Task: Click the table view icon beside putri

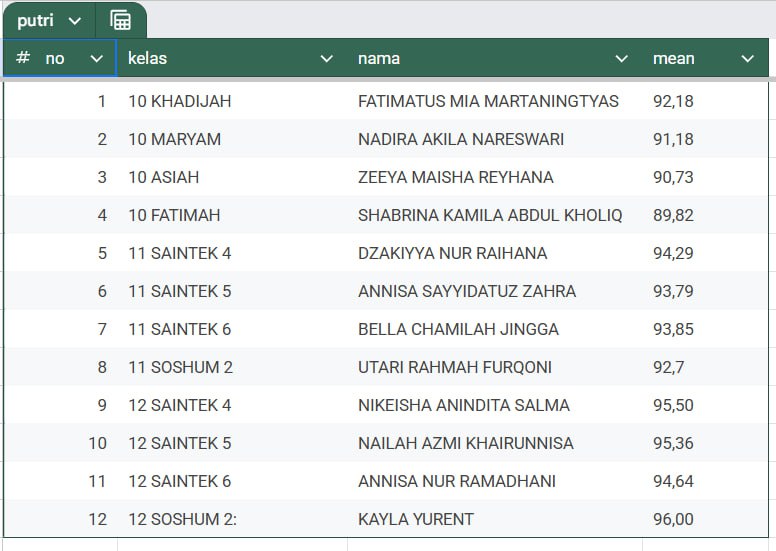Action: pos(120,21)
